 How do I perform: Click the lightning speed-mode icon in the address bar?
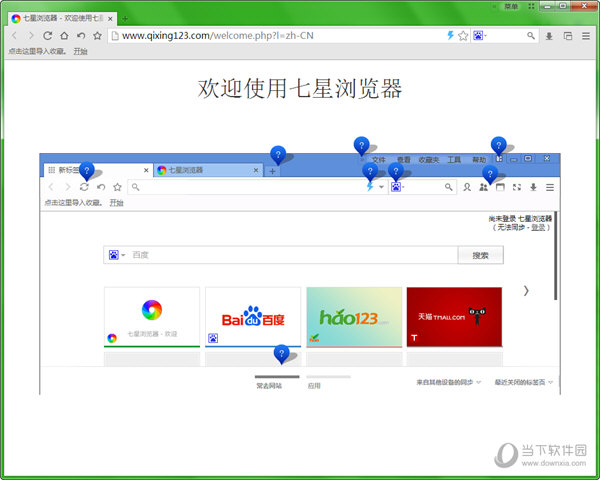pos(449,35)
